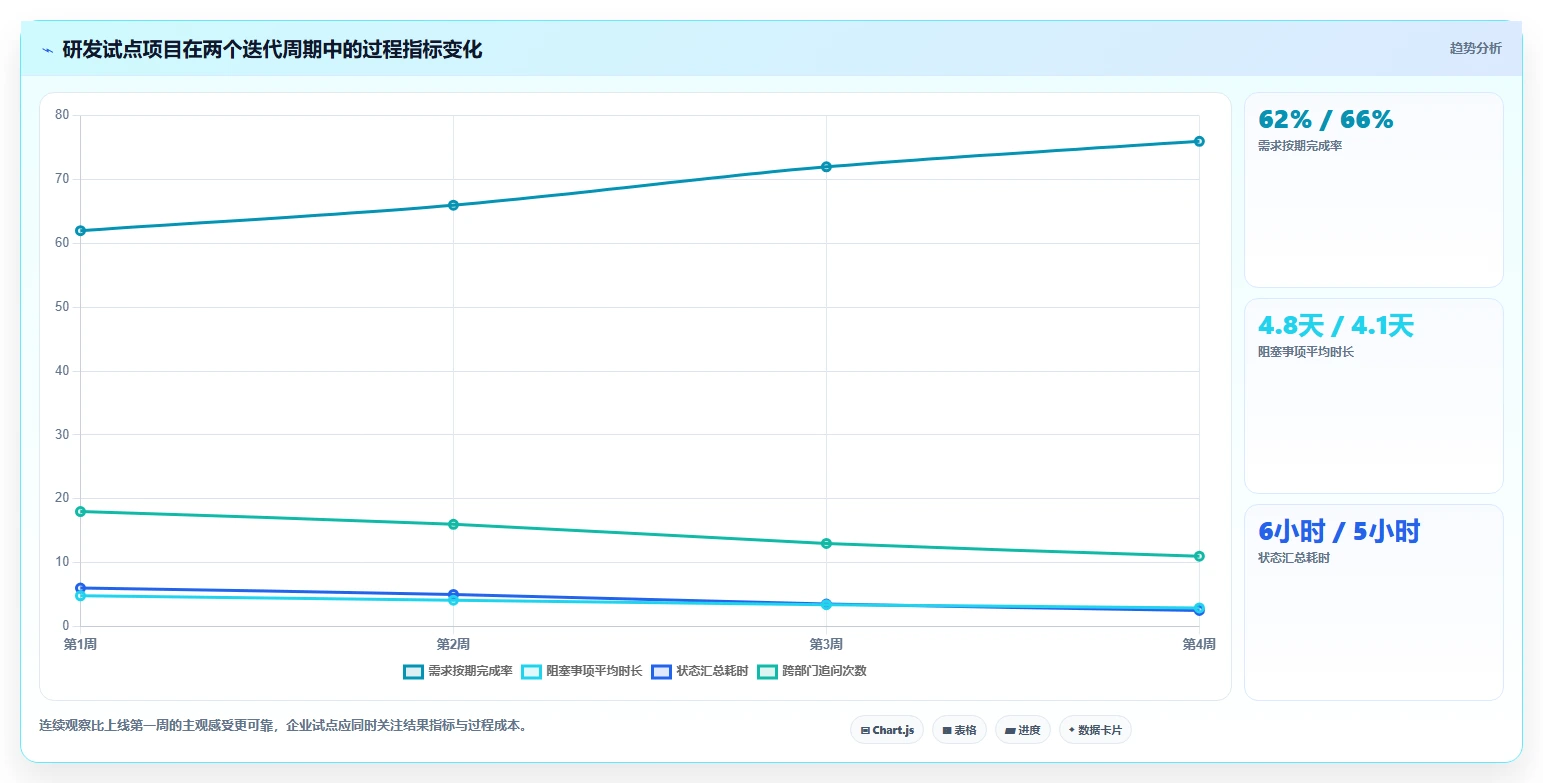The width and height of the screenshot is (1543, 783).
Task: Select the 需求按期完成率 point at 第2周
Action: 453,205
